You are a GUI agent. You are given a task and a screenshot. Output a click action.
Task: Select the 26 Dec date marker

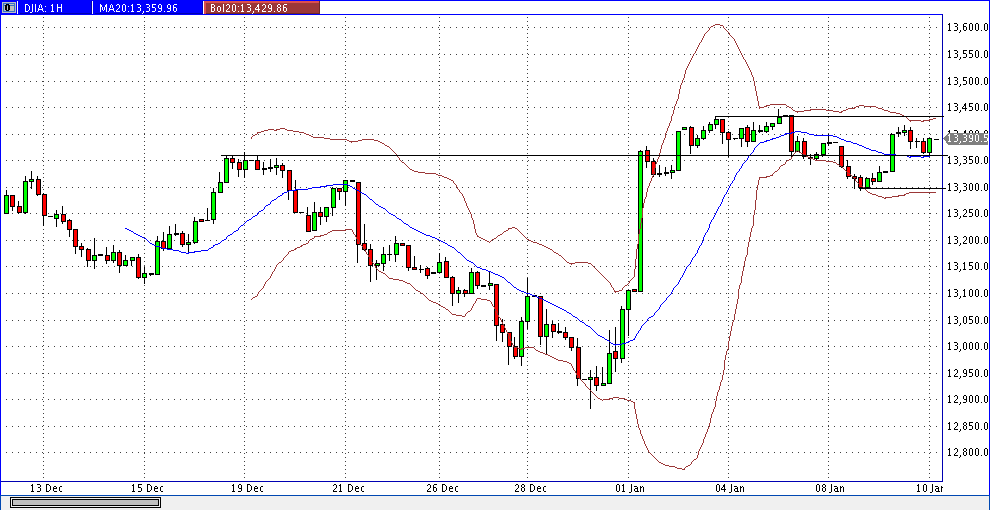click(x=441, y=488)
